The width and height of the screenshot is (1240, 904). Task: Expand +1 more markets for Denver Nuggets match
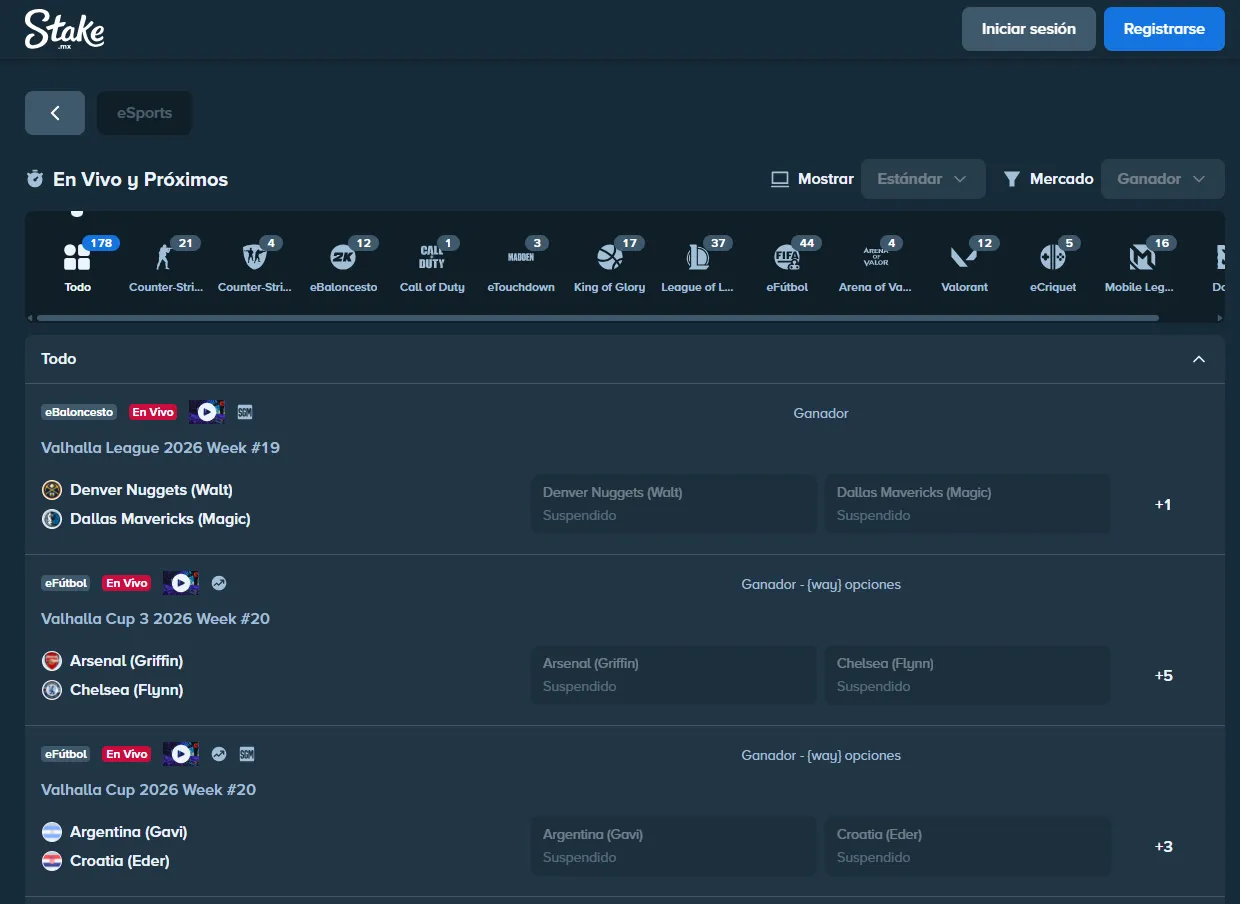click(x=1163, y=505)
